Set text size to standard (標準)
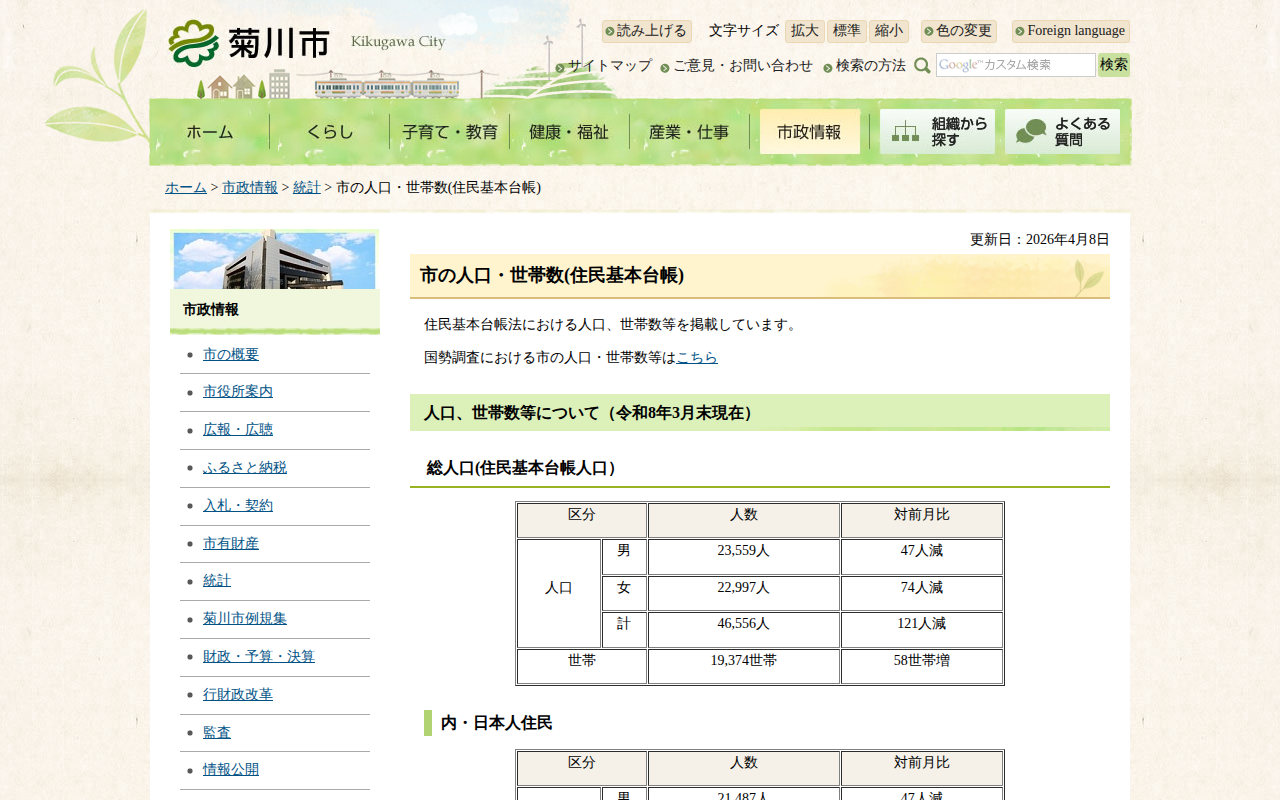This screenshot has height=800, width=1280. pyautogui.click(x=846, y=31)
